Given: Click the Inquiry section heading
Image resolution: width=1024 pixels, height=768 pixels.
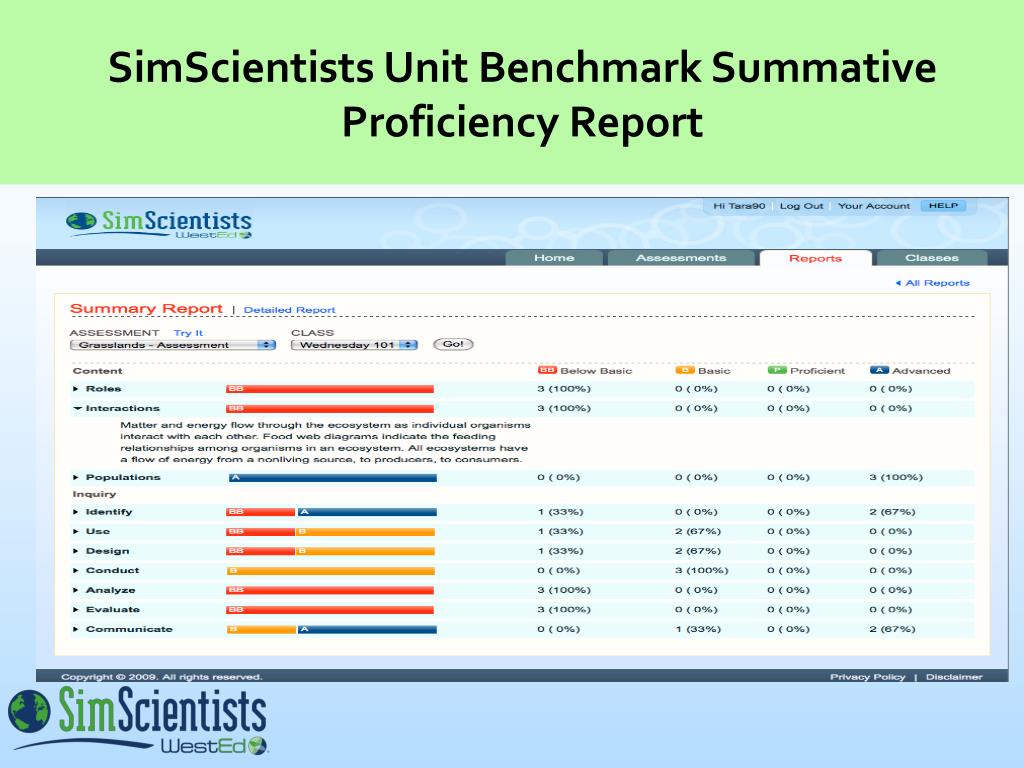Looking at the screenshot, I should [94, 494].
